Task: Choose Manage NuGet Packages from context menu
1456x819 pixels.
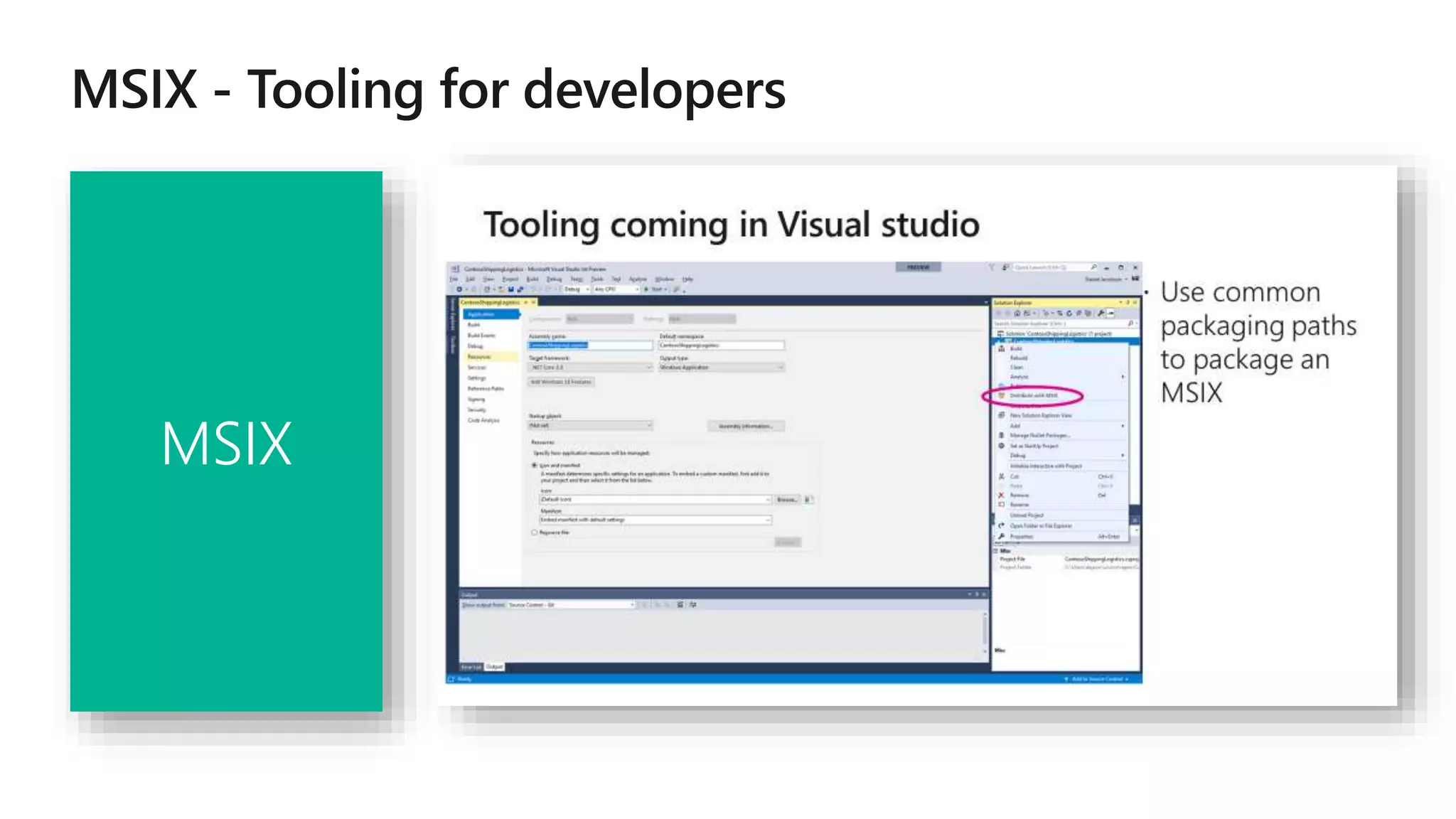Action: coord(1039,435)
